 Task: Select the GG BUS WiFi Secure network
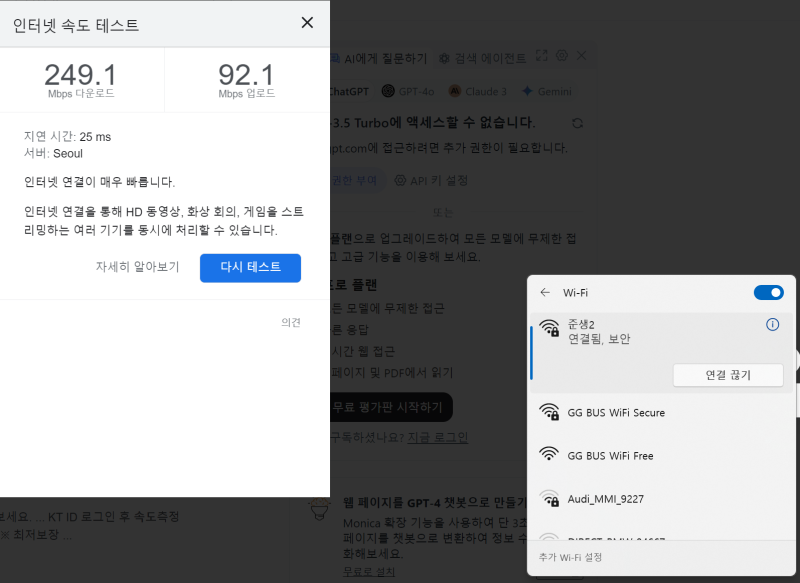661,412
